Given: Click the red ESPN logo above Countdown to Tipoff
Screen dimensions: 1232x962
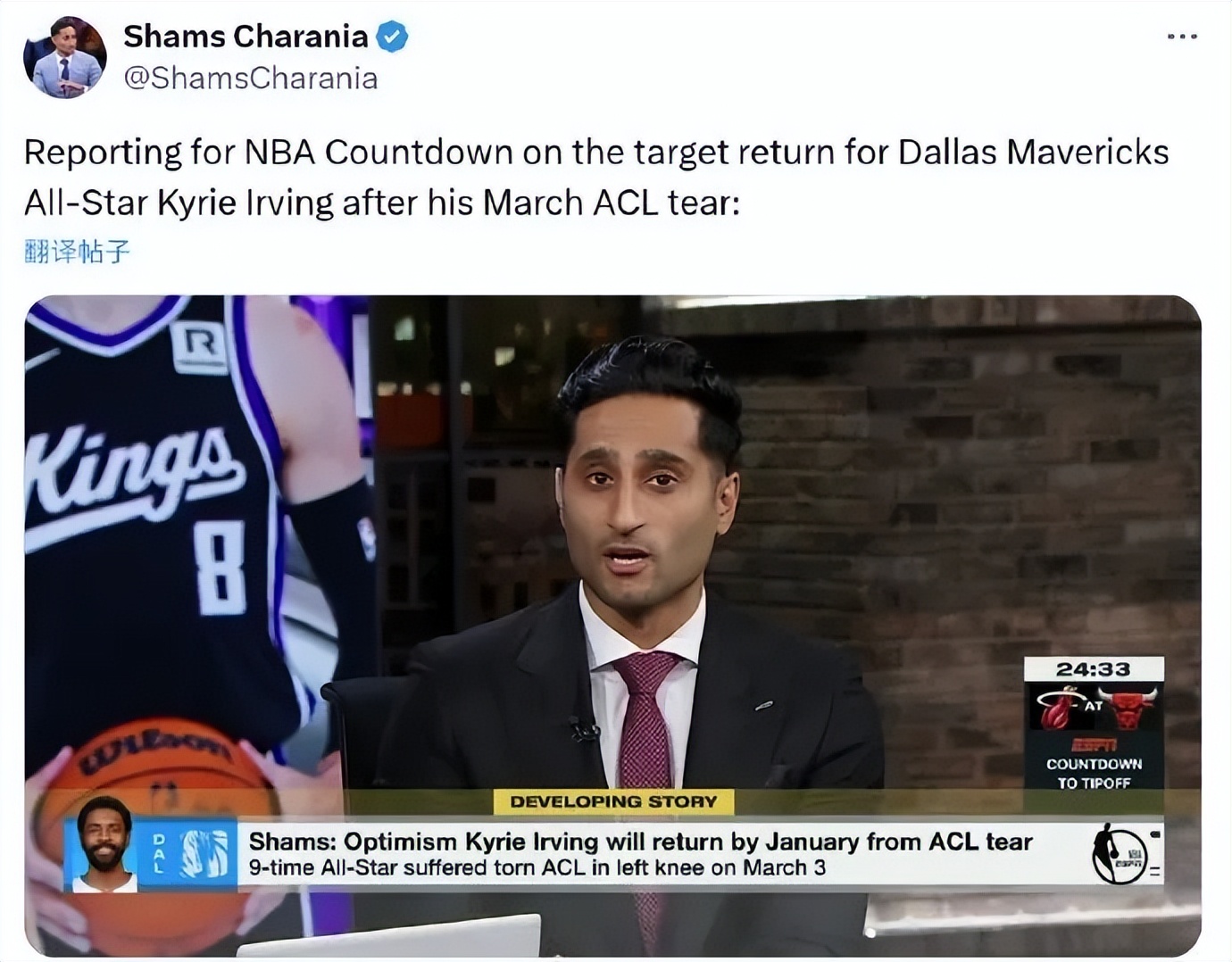Looking at the screenshot, I should click(x=1094, y=744).
